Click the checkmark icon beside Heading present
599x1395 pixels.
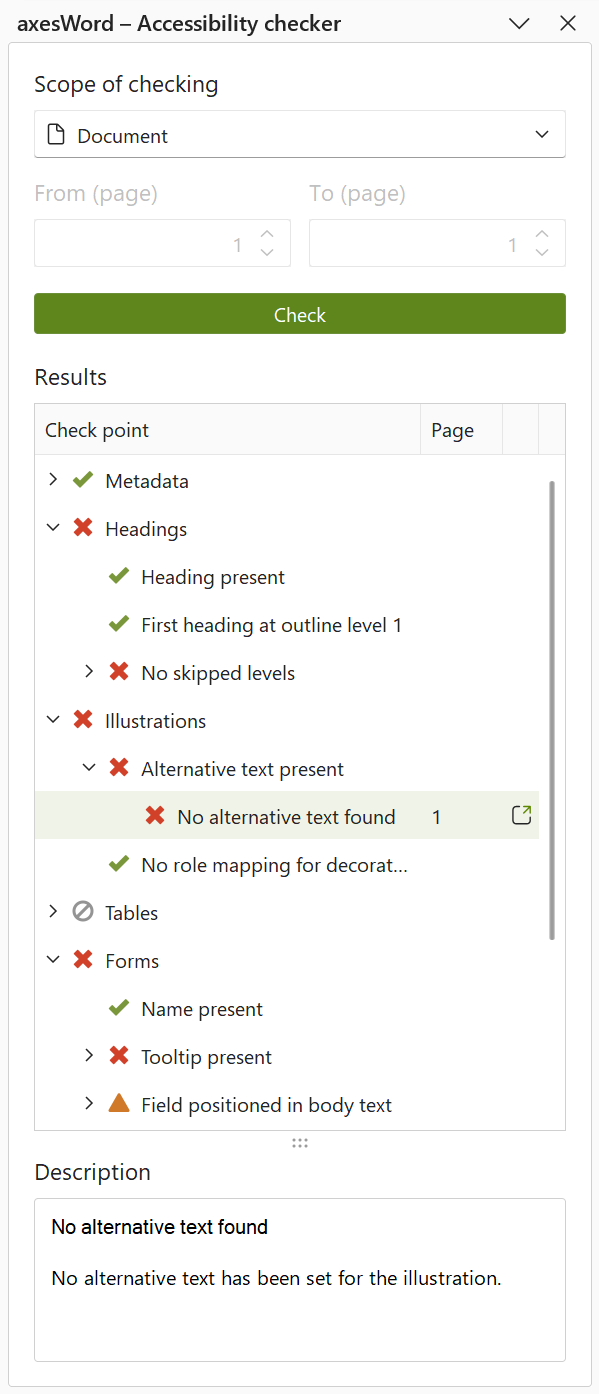[119, 577]
